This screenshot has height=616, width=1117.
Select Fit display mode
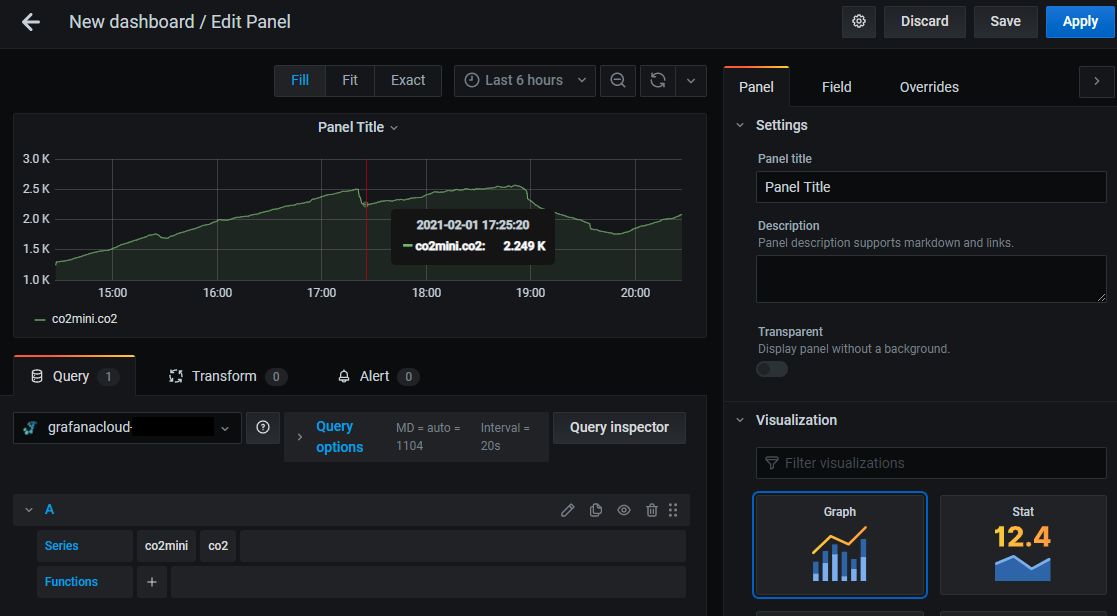[350, 80]
